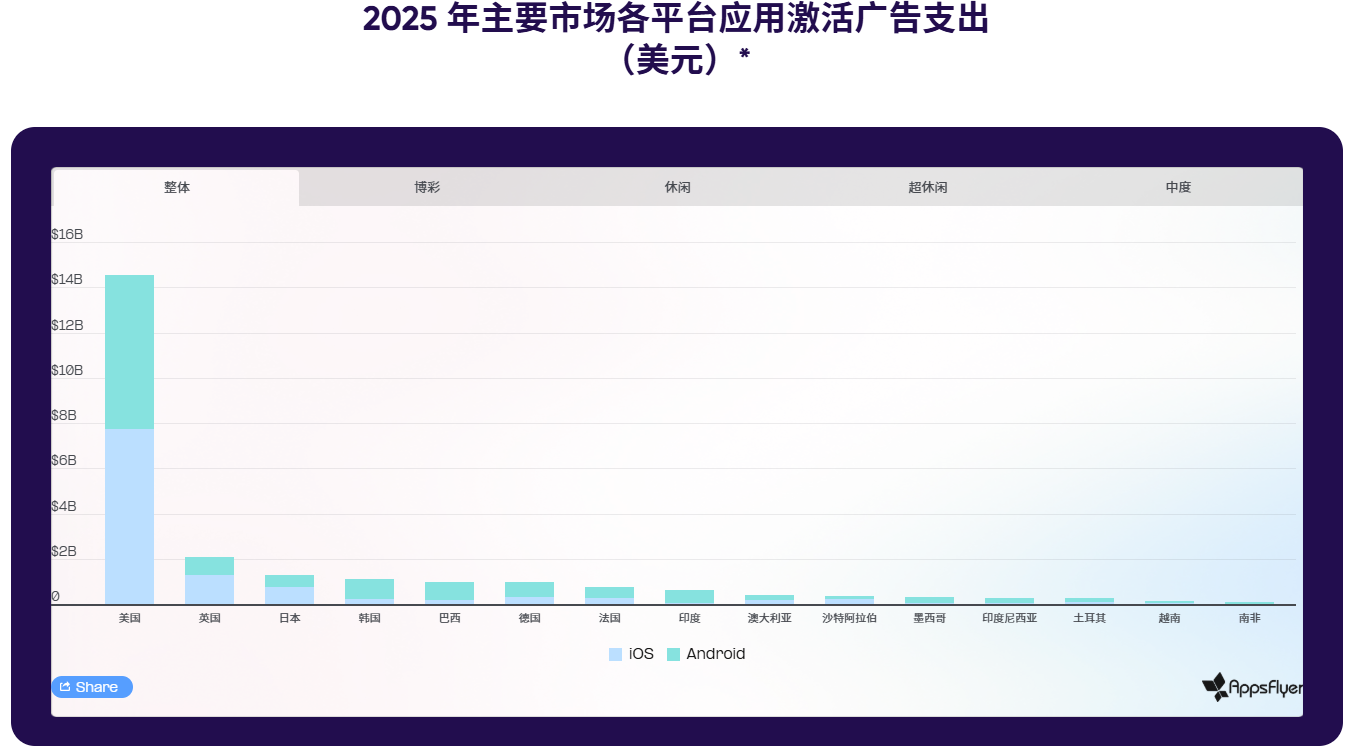Open the 博彩 tab
This screenshot has height=753, width=1358.
click(427, 188)
